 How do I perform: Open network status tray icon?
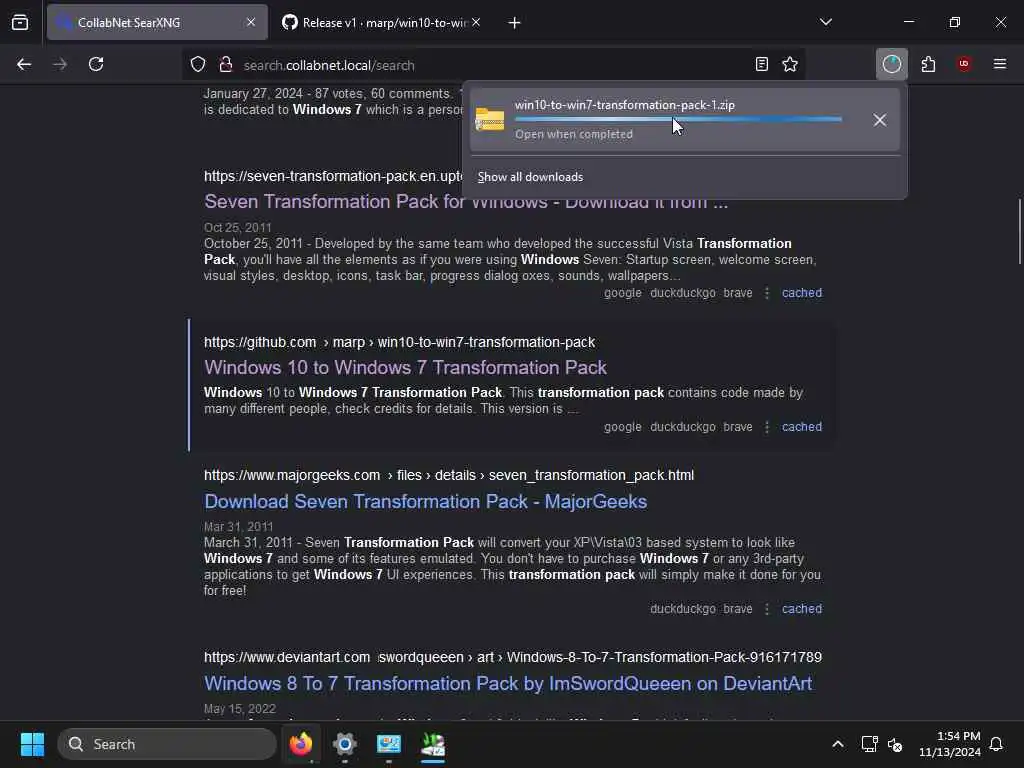click(x=870, y=744)
